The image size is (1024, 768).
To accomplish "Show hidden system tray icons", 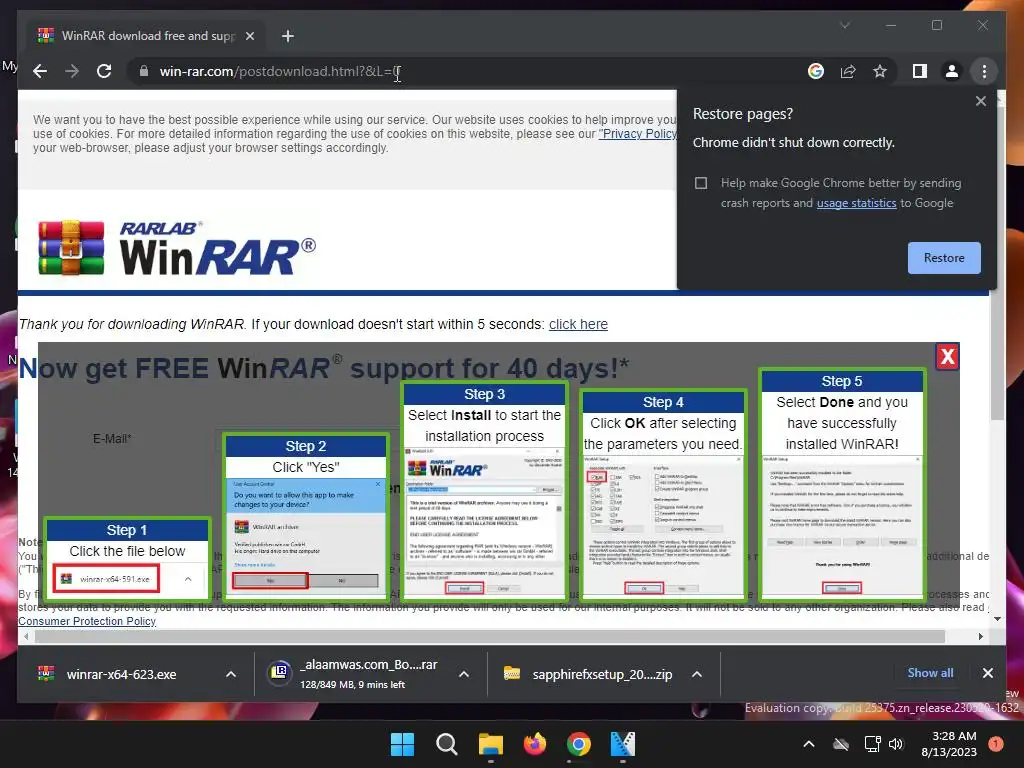I will click(808, 744).
